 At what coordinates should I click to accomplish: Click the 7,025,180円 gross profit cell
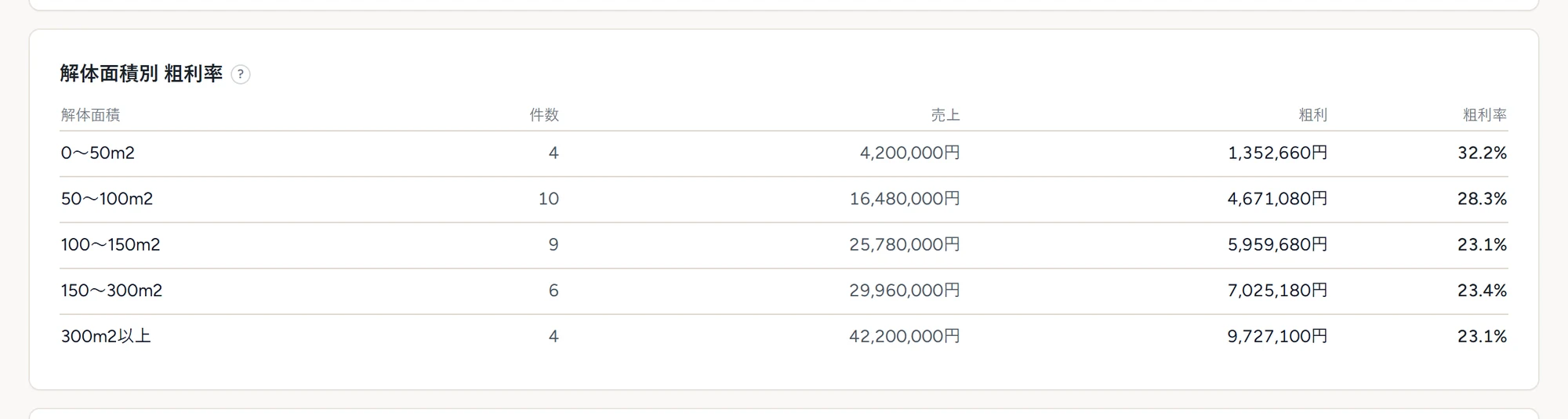point(1278,291)
